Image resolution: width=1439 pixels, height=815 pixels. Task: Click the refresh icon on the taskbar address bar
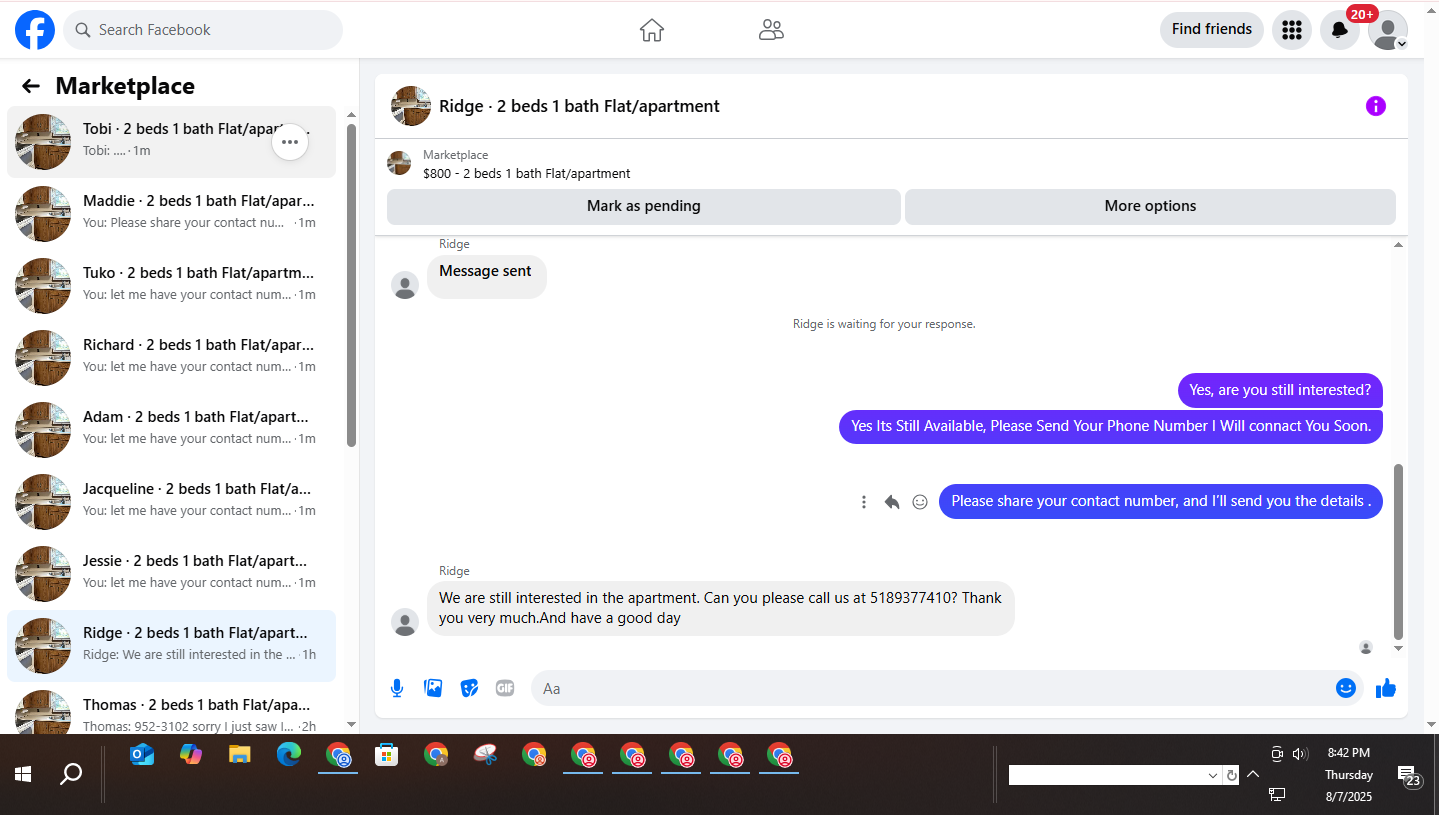point(1232,775)
